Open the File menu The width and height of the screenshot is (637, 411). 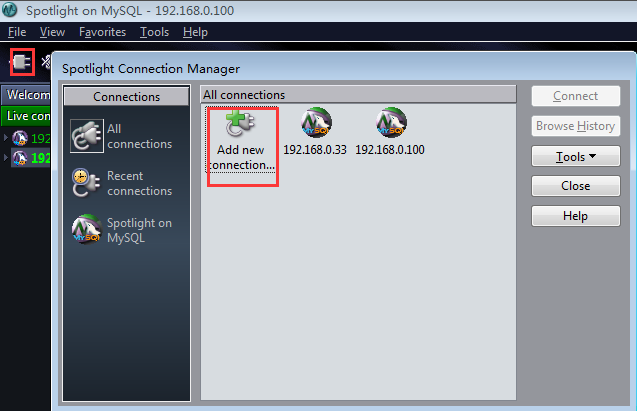pos(17,32)
